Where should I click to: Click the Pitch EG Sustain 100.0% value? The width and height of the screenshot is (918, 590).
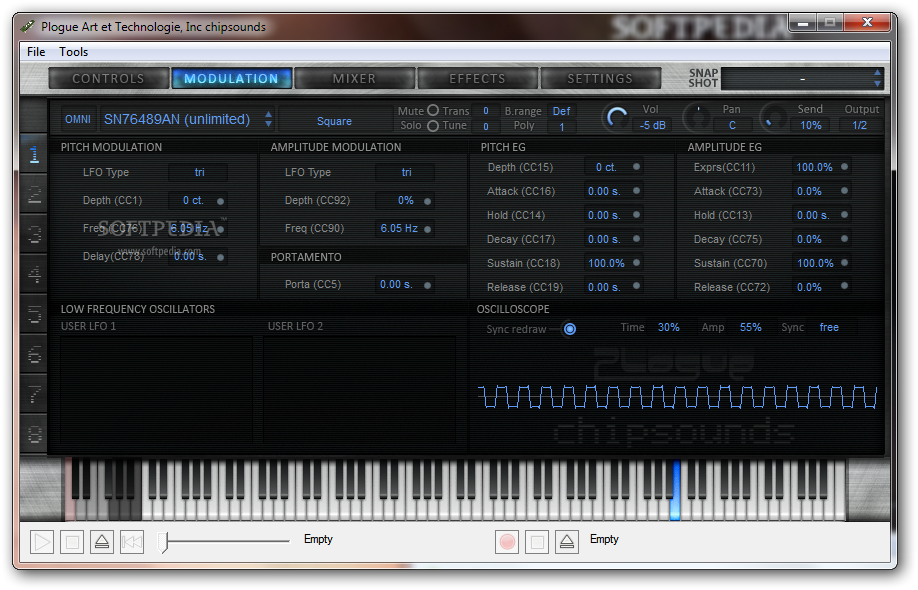(x=606, y=263)
